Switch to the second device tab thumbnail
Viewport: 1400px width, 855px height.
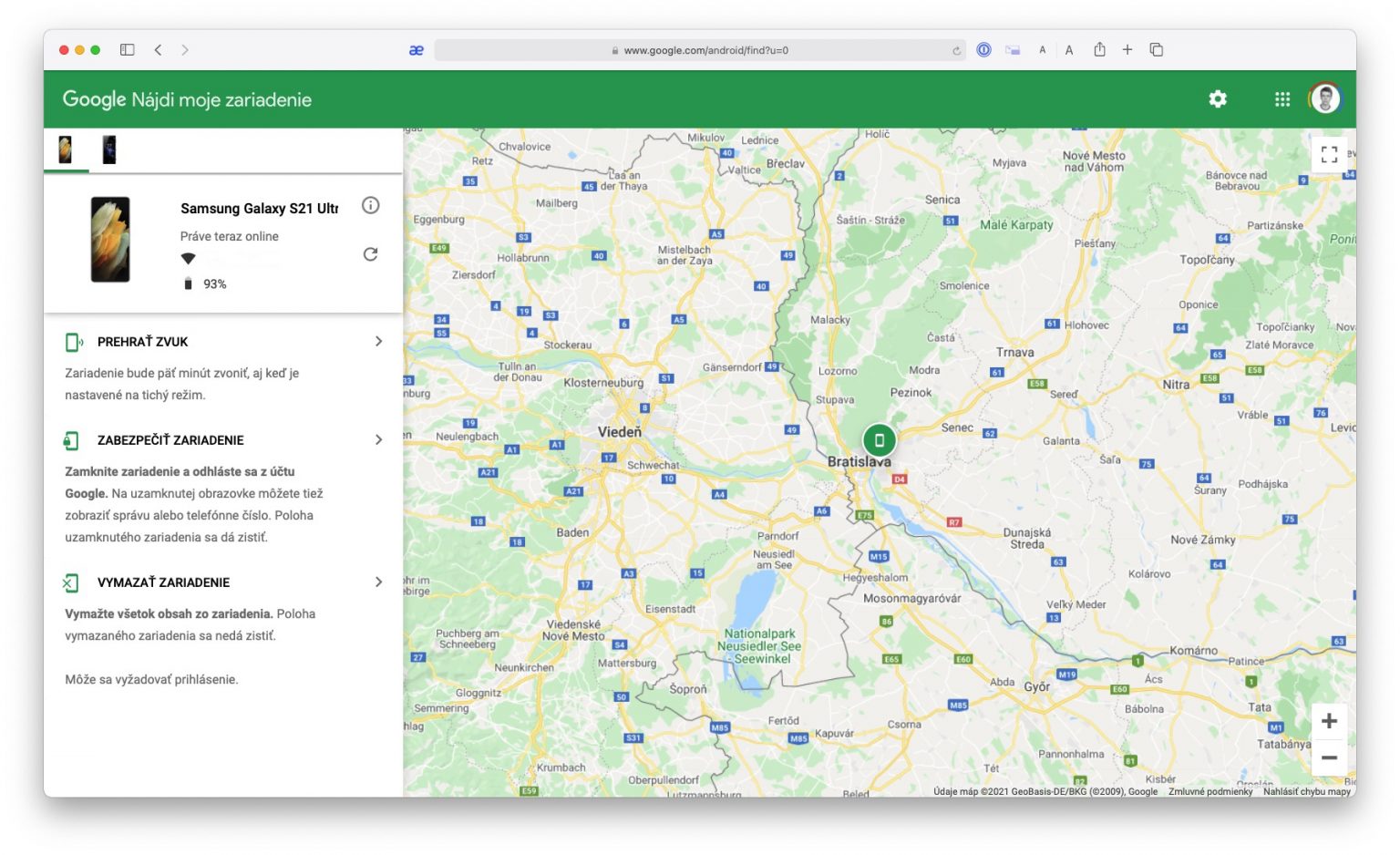(x=109, y=149)
